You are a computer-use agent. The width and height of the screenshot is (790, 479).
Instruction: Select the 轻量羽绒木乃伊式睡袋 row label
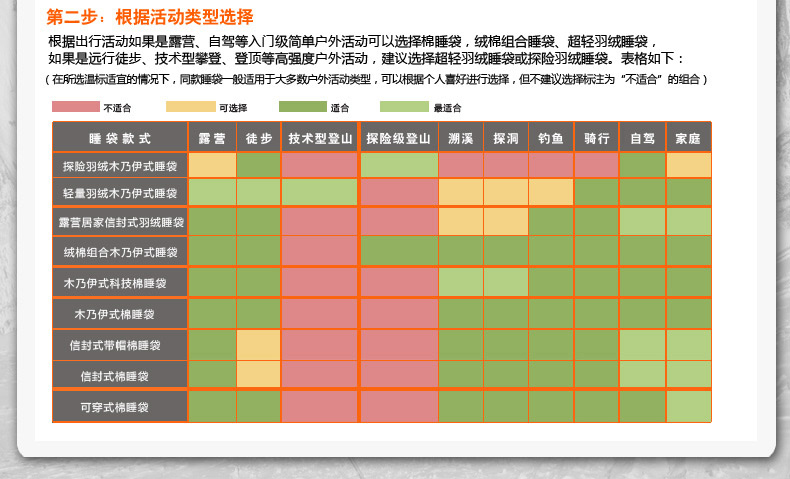tap(120, 193)
